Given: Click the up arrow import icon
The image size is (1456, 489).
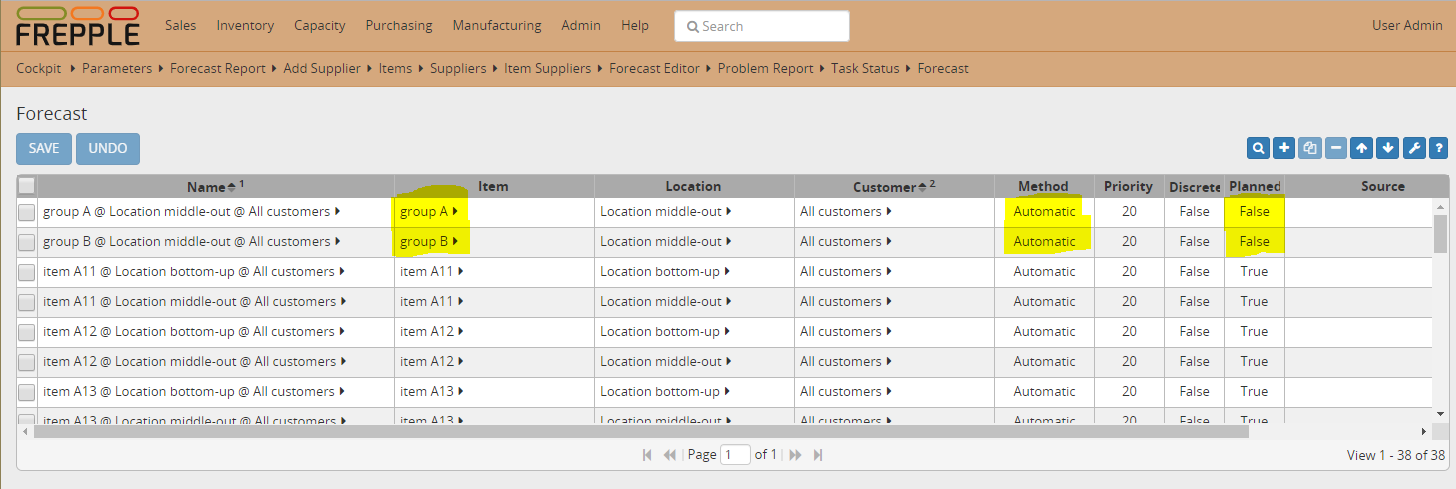Looking at the screenshot, I should (x=1361, y=148).
